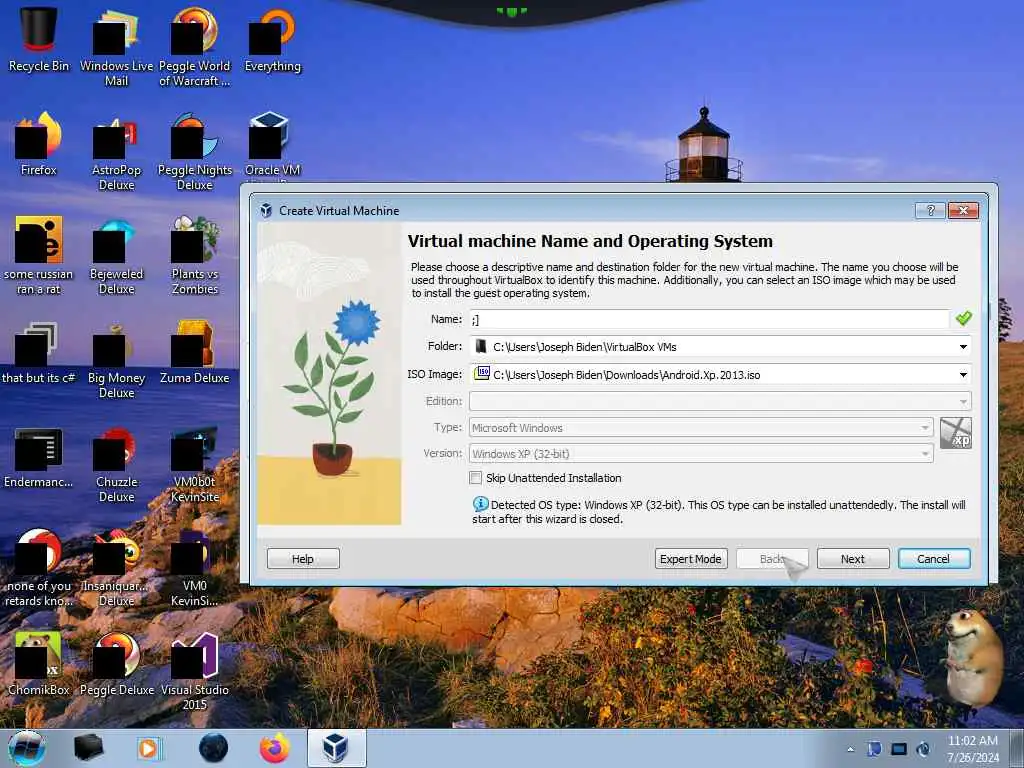Click the taskbar clock showing 11:02 AM

point(973,749)
